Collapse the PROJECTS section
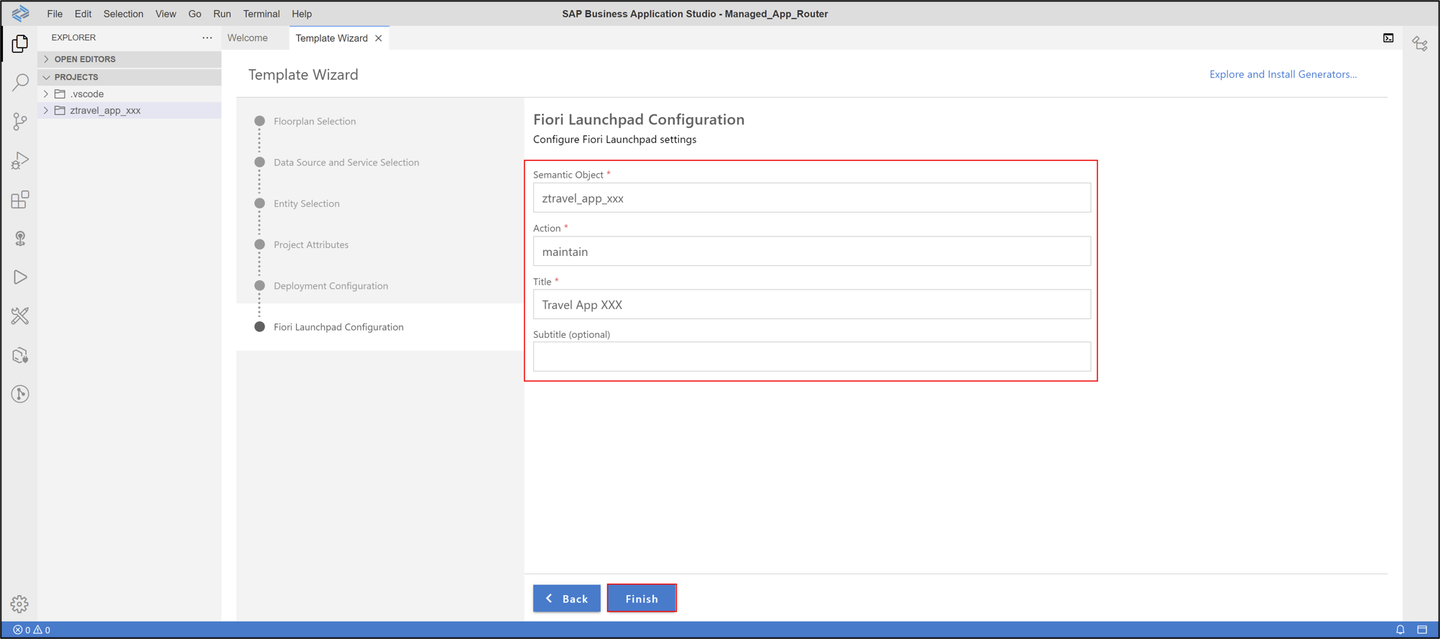Screen dimensions: 1440x639 pyautogui.click(x=129, y=77)
